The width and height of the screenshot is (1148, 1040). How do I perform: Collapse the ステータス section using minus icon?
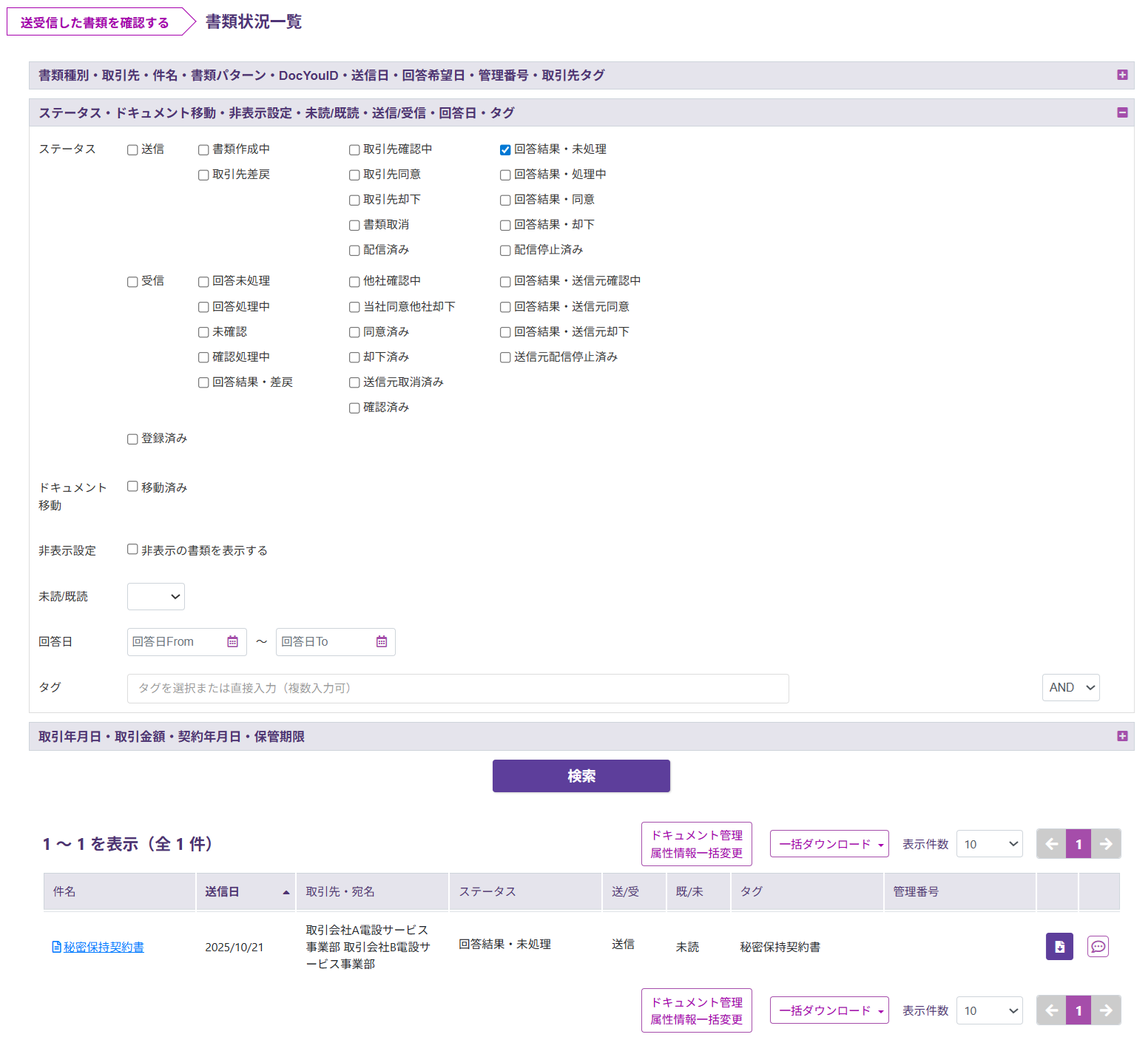click(1122, 113)
